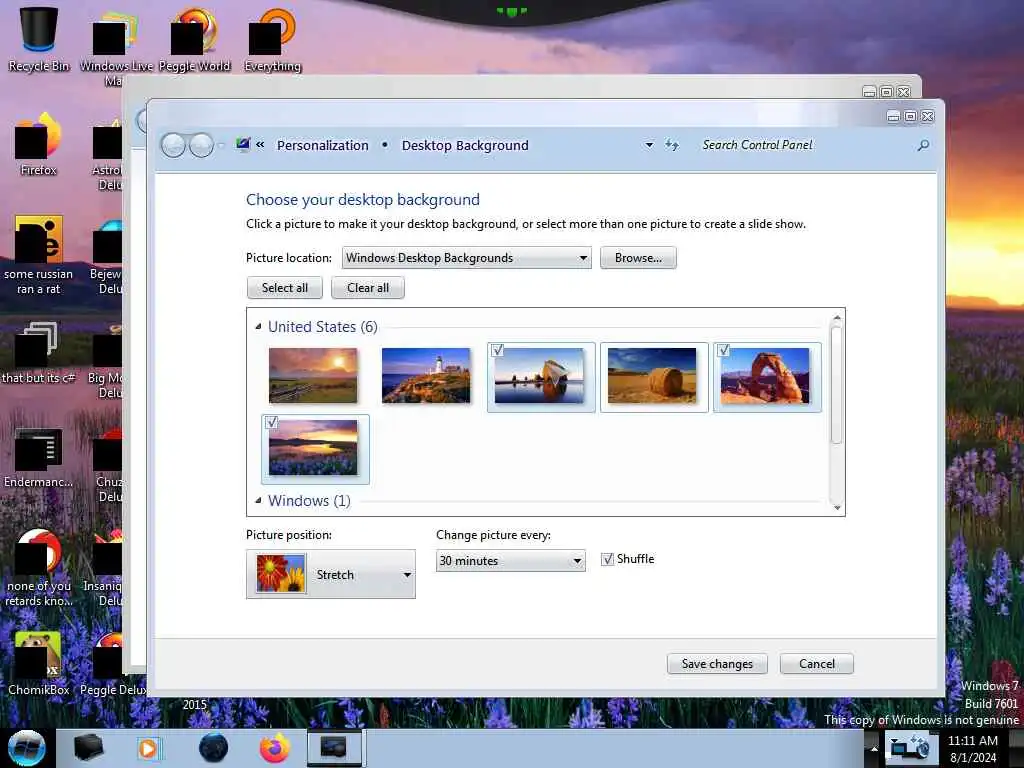Click the search magnifier icon
This screenshot has height=768, width=1024.
[923, 145]
